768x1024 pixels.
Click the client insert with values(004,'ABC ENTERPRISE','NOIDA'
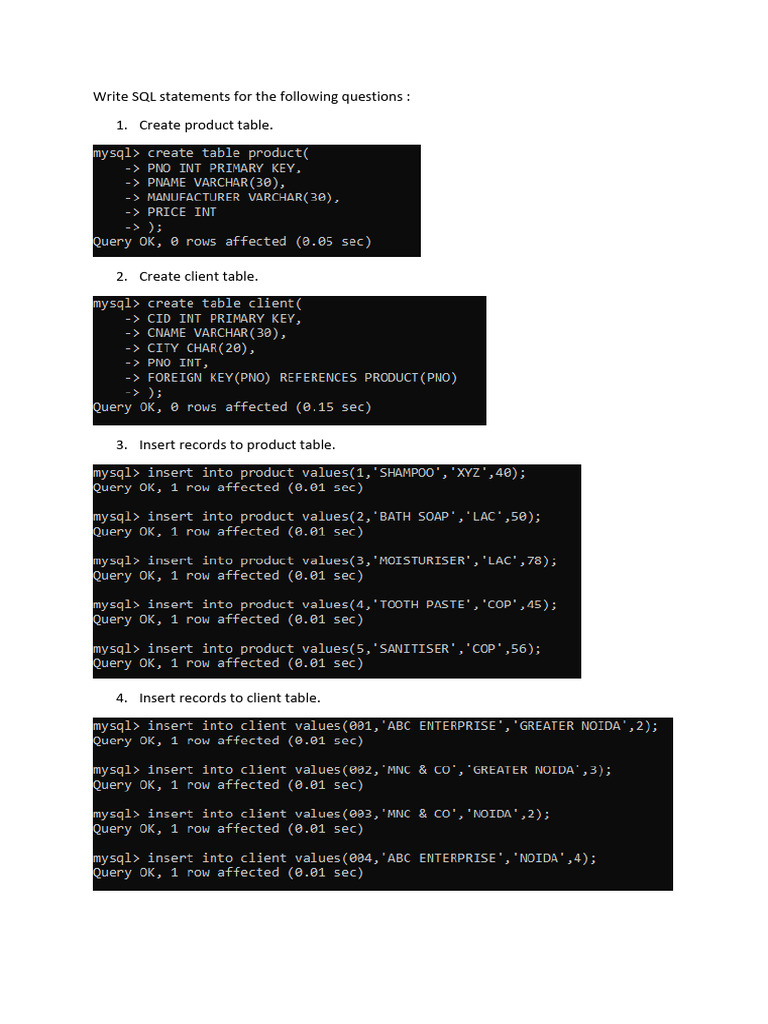point(344,858)
